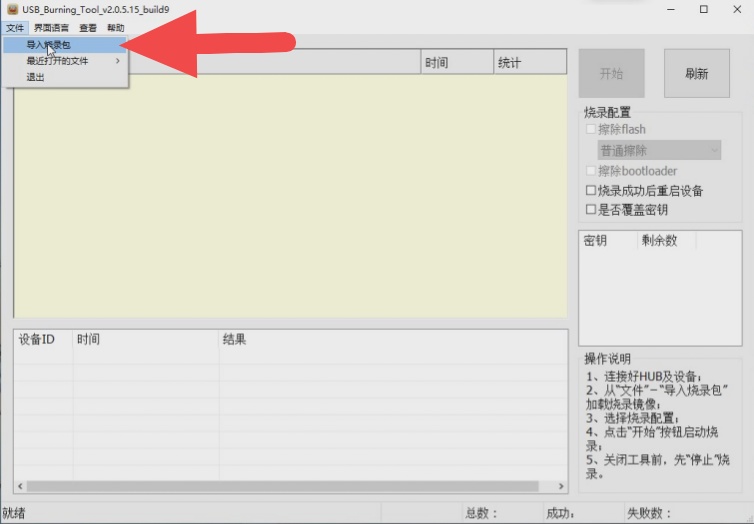Enable 是否覆盖密钥 checkbox
The height and width of the screenshot is (524, 754).
click(591, 210)
